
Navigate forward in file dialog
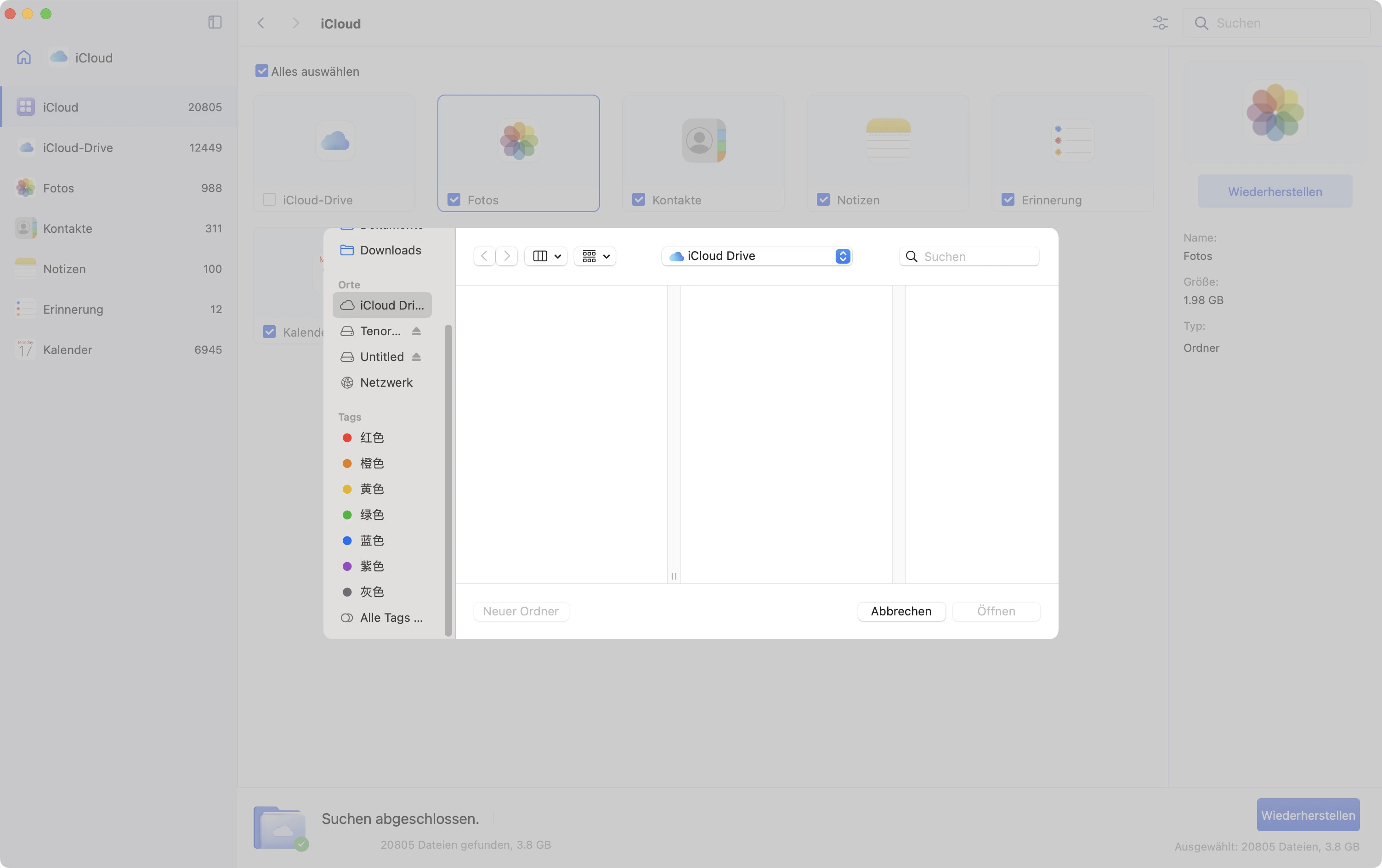[507, 256]
